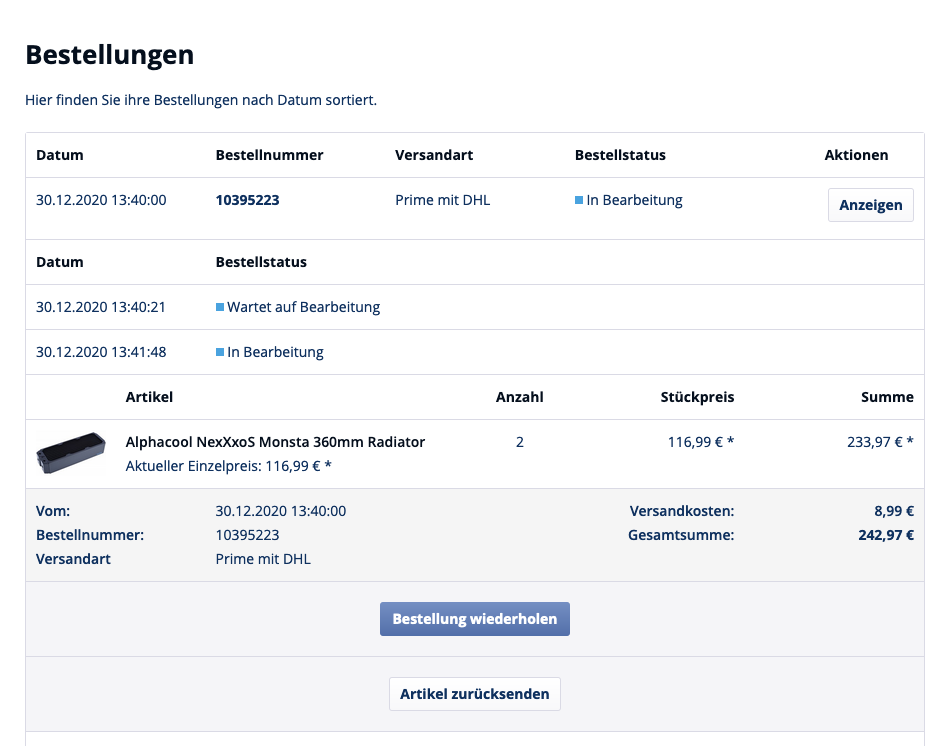The width and height of the screenshot is (947, 746).
Task: Click status square next to Wartet auf Bearbeitung
Action: click(220, 307)
